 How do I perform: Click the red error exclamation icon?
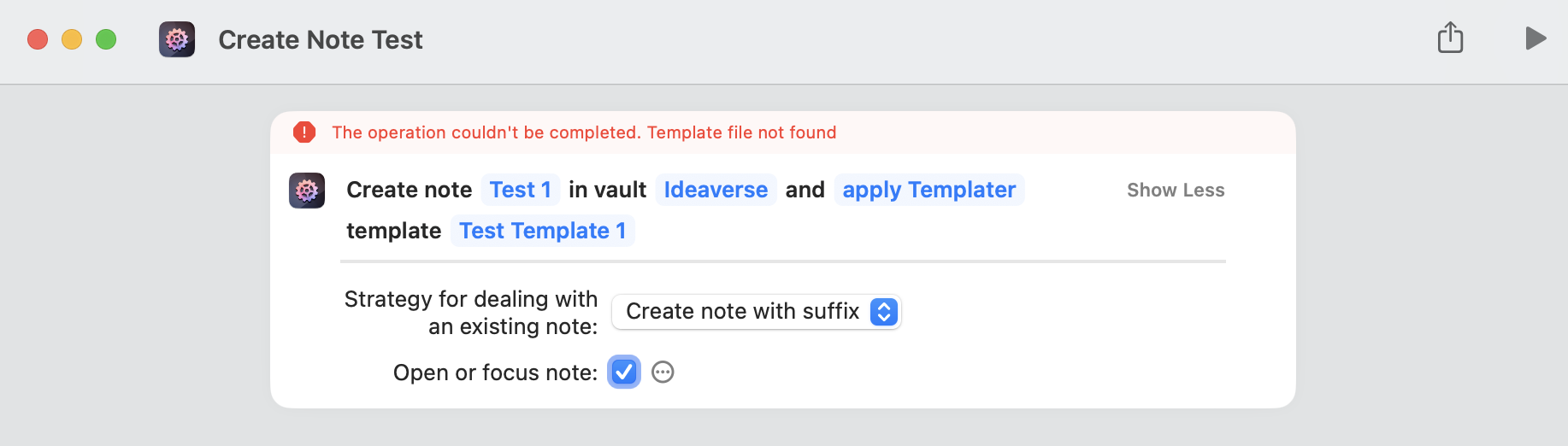tap(304, 132)
